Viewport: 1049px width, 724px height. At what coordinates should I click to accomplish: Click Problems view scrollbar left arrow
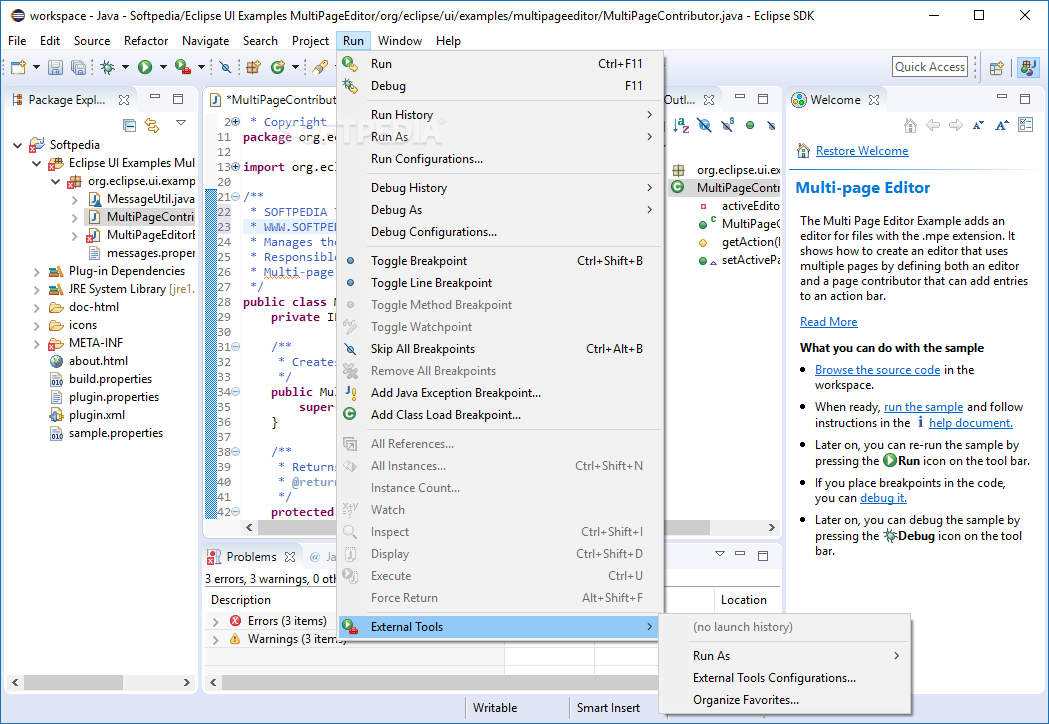click(x=213, y=683)
